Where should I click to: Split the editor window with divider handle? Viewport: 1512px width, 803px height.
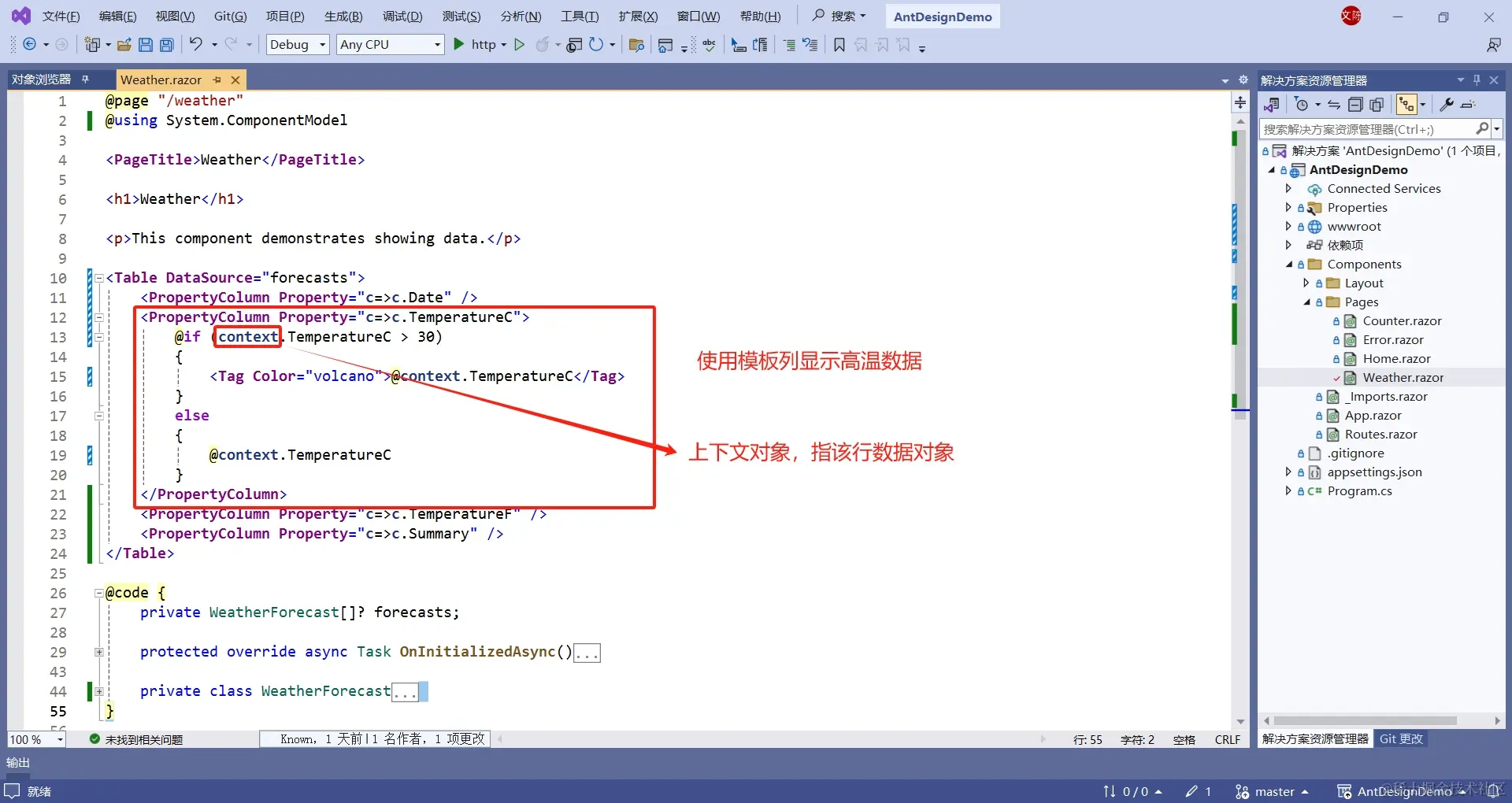[x=1240, y=102]
